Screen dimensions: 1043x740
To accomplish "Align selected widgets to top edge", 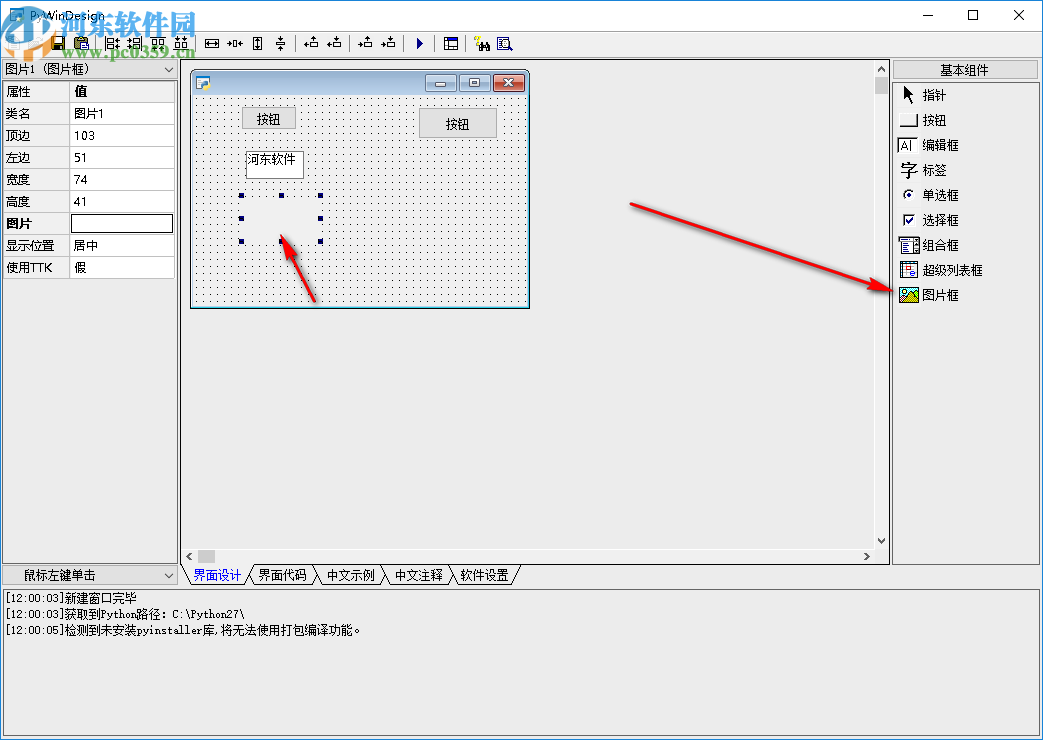I will (158, 43).
